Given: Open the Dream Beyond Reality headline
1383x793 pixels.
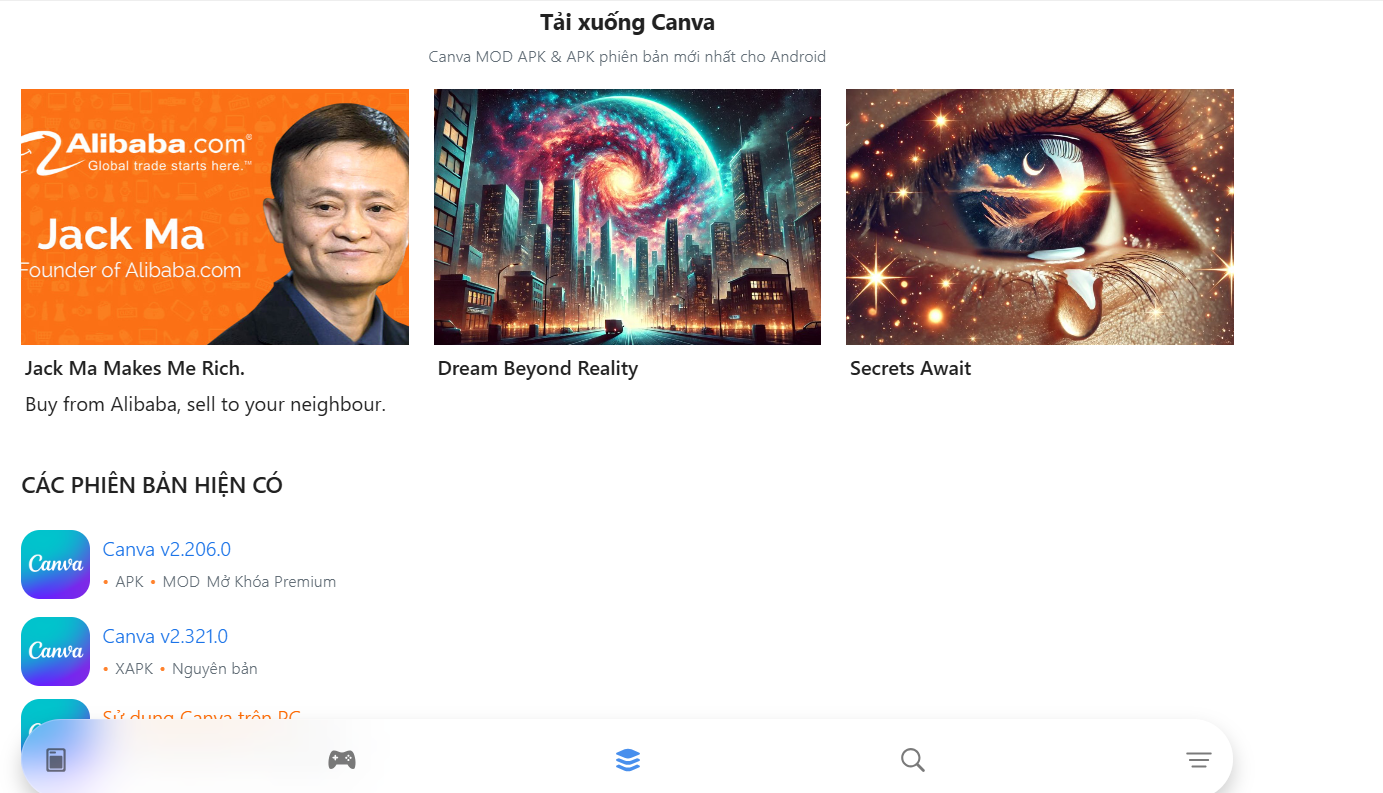Looking at the screenshot, I should tap(538, 368).
